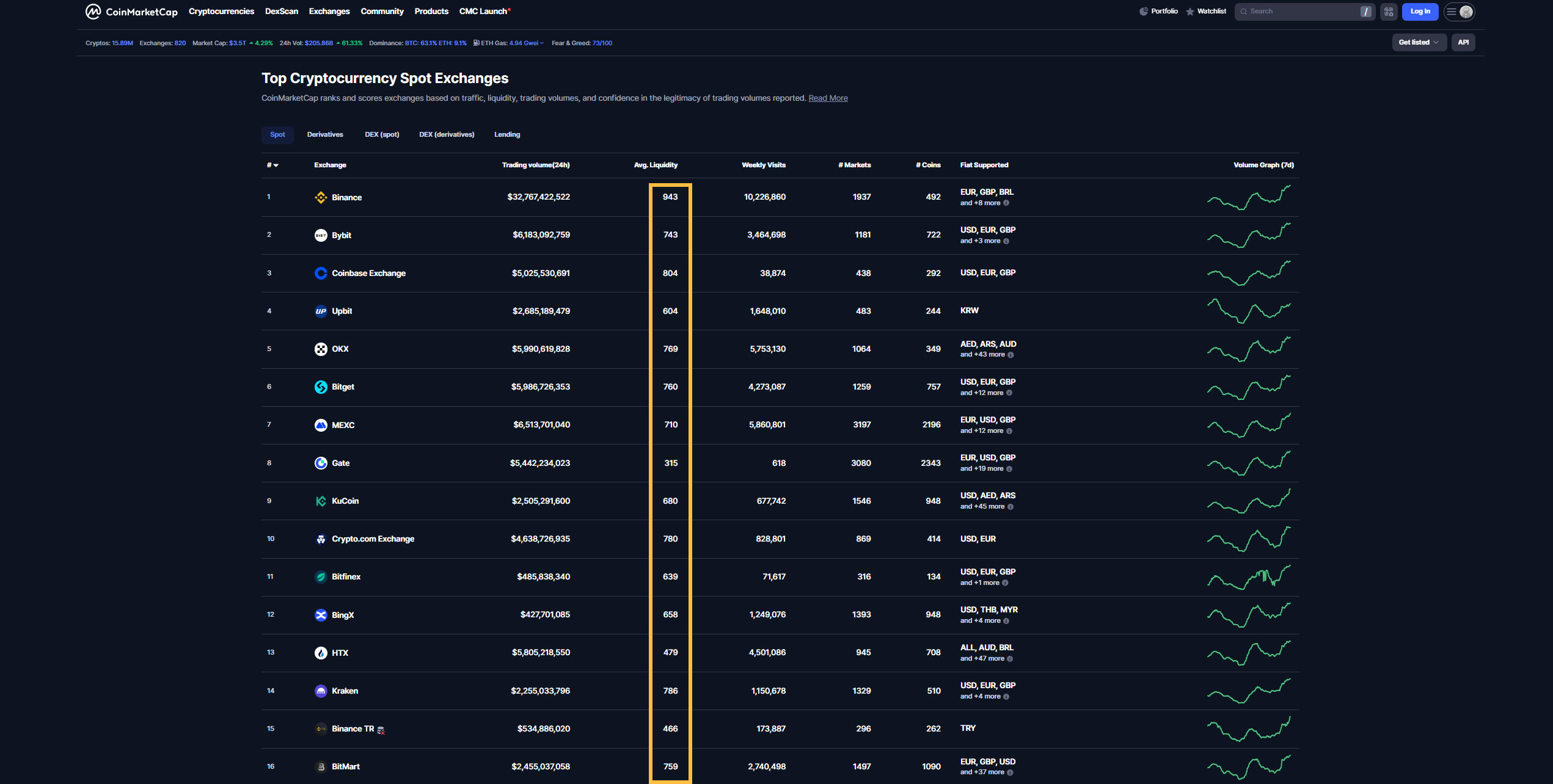
Task: Click the info icon beside OKX fiat currencies
Action: [x=1011, y=354]
